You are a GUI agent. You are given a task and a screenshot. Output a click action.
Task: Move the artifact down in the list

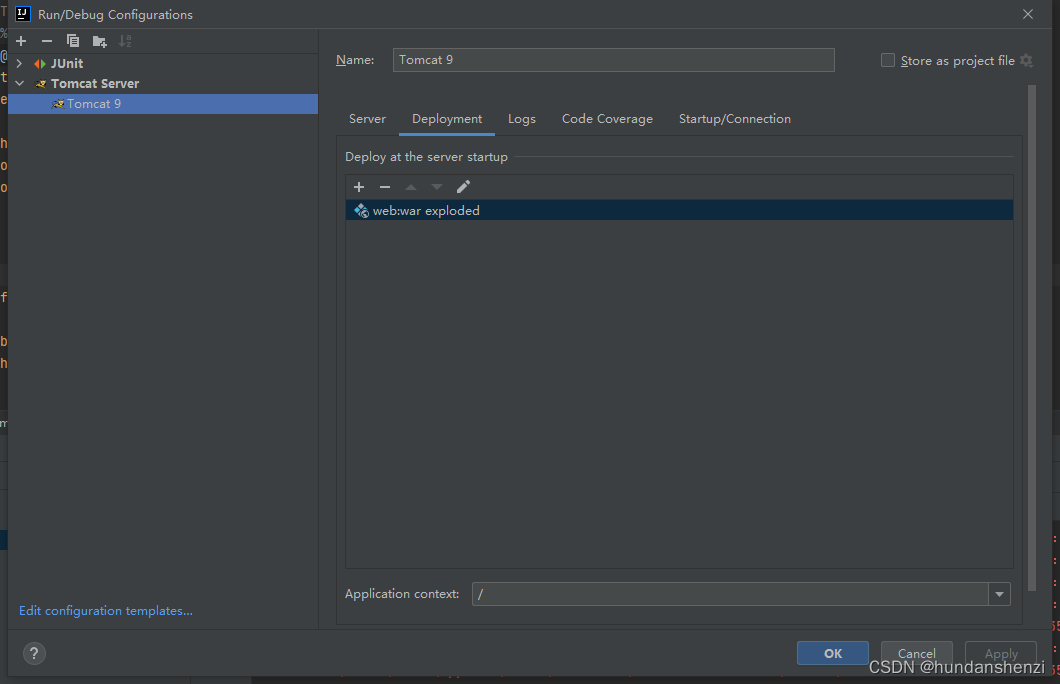tap(437, 187)
